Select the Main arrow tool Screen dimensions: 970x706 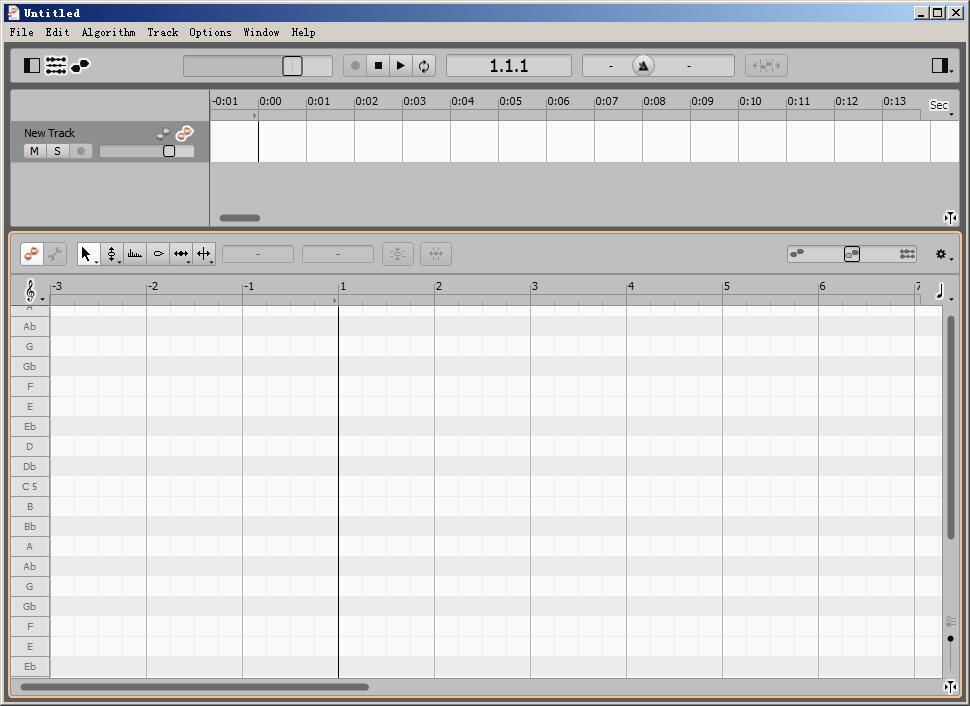pyautogui.click(x=86, y=254)
